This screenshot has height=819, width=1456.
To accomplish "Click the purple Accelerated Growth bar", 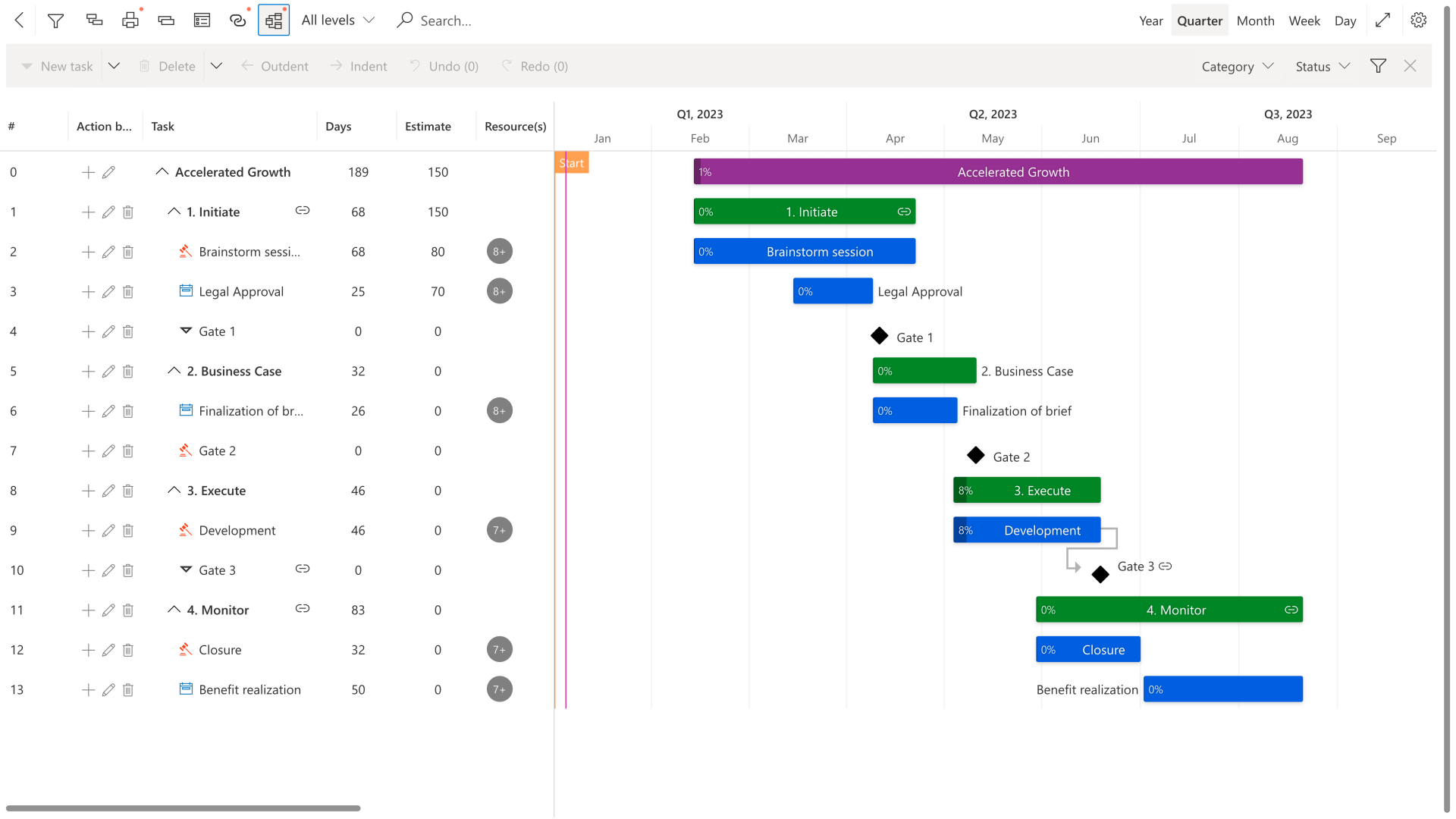I will tap(998, 172).
